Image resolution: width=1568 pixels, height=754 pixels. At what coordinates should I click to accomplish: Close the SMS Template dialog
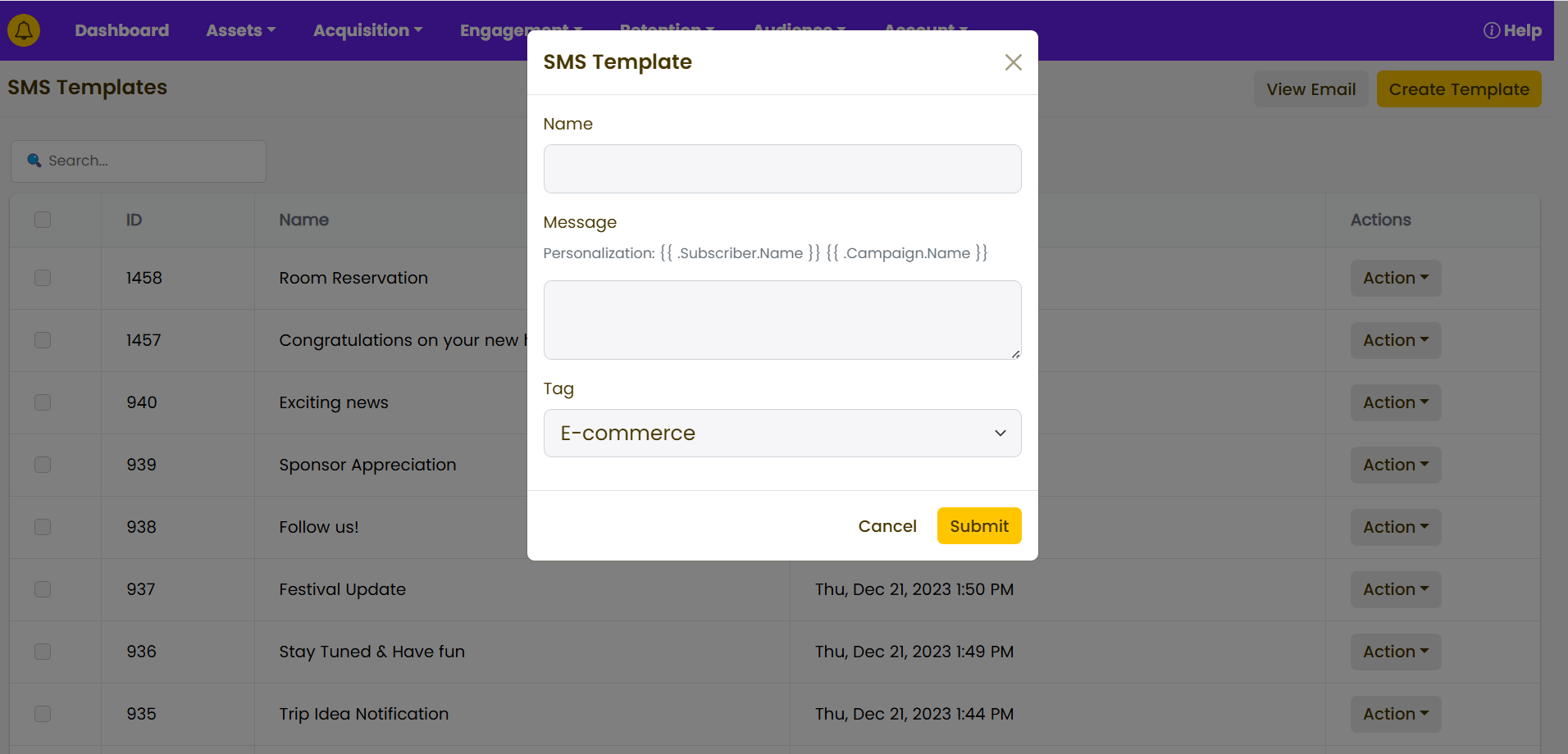pyautogui.click(x=1013, y=62)
